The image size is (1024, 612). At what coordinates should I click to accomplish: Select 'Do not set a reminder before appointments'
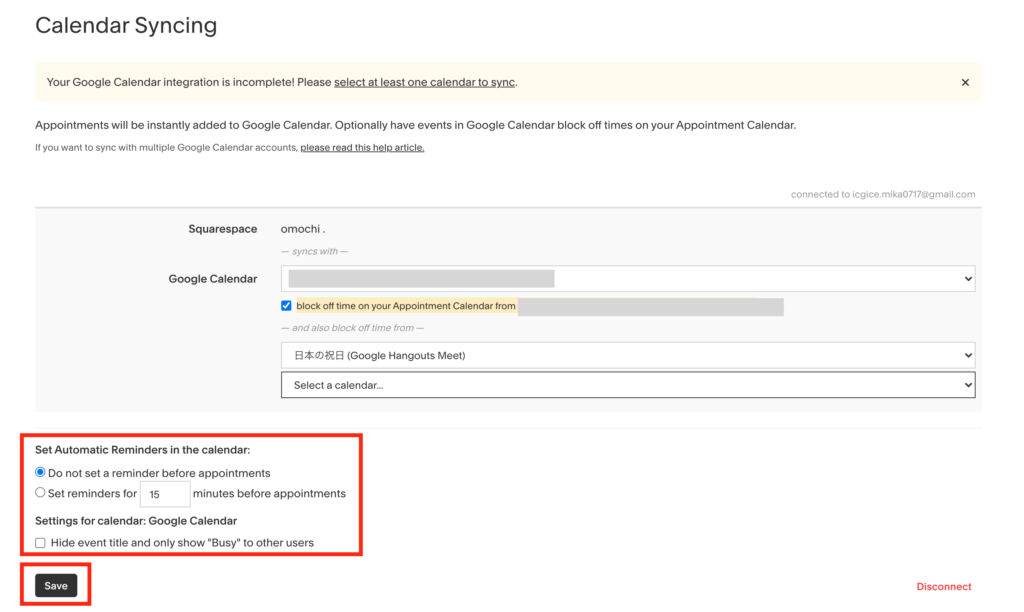40,472
